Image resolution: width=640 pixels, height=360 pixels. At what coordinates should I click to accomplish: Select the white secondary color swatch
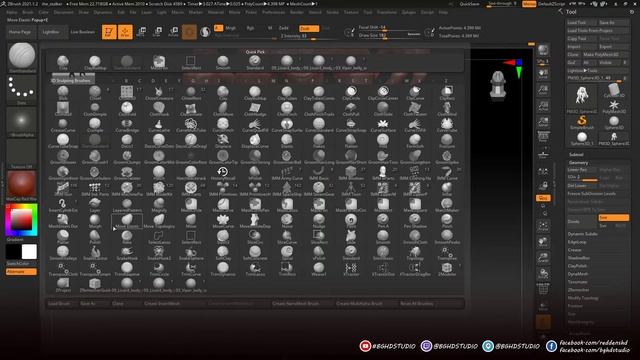click(x=29, y=252)
